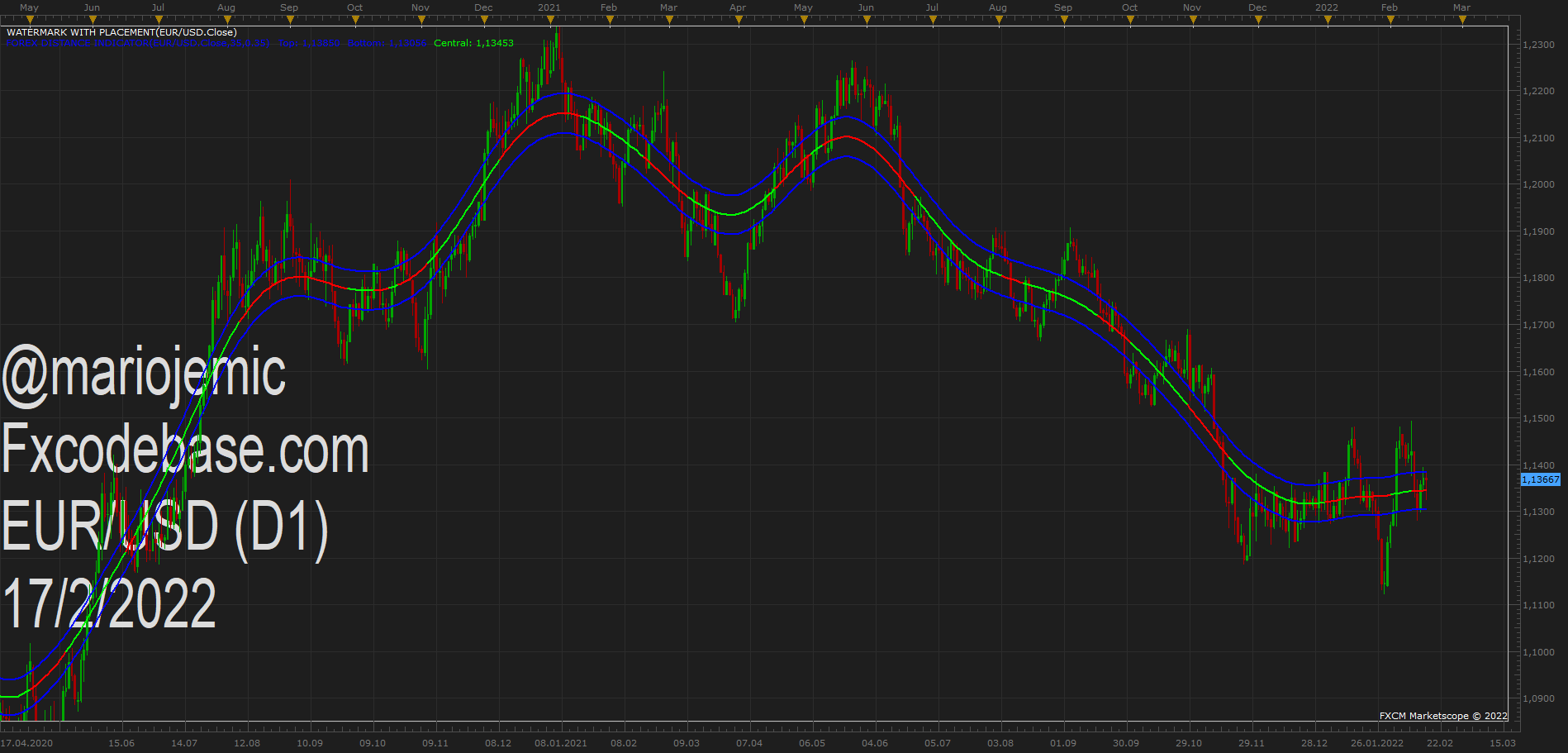Click the 06.05 date axis label
Viewport: 1568px width, 753px height.
[x=812, y=743]
